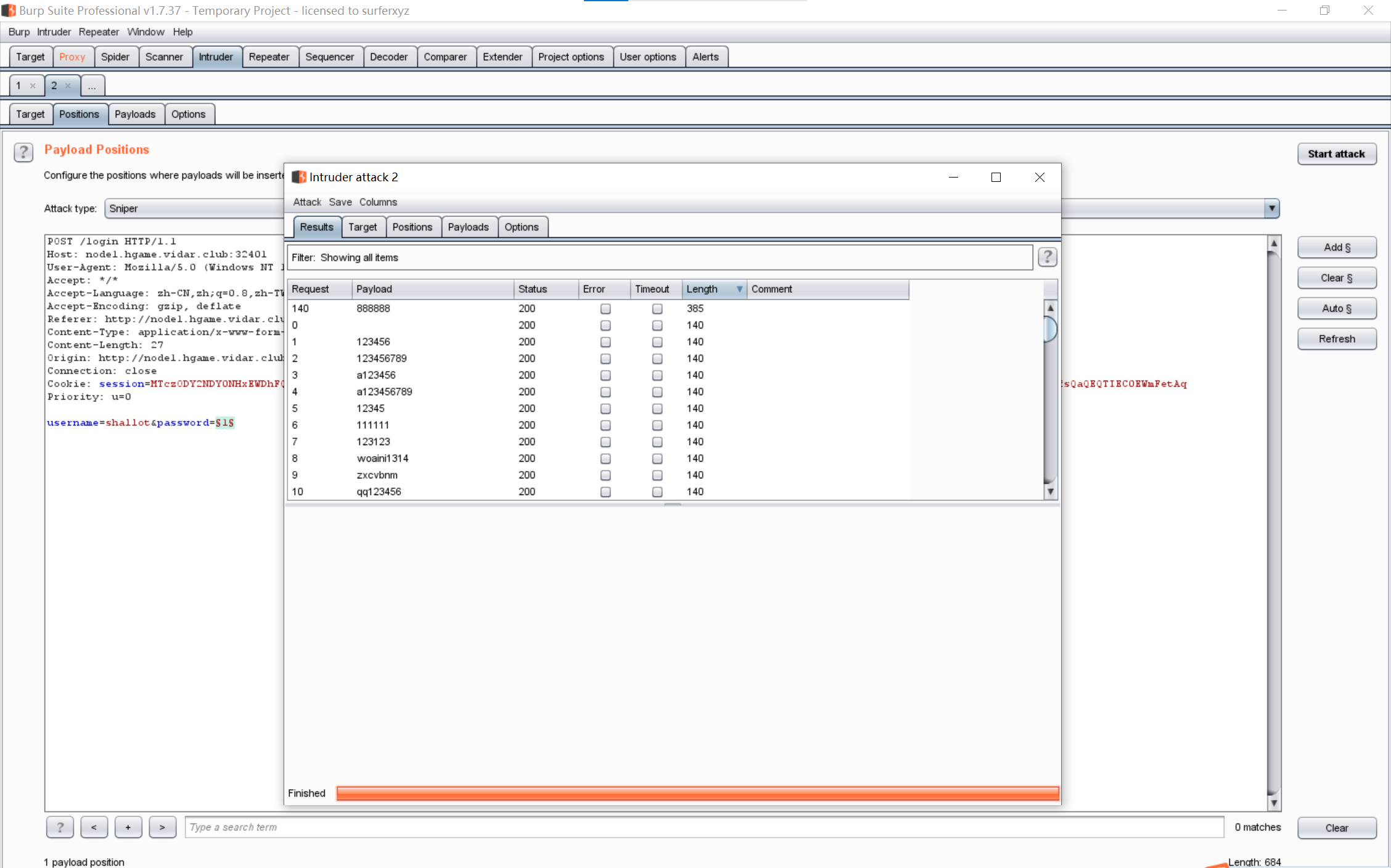The width and height of the screenshot is (1391, 868).
Task: Open the Attack menu
Action: tap(307, 202)
